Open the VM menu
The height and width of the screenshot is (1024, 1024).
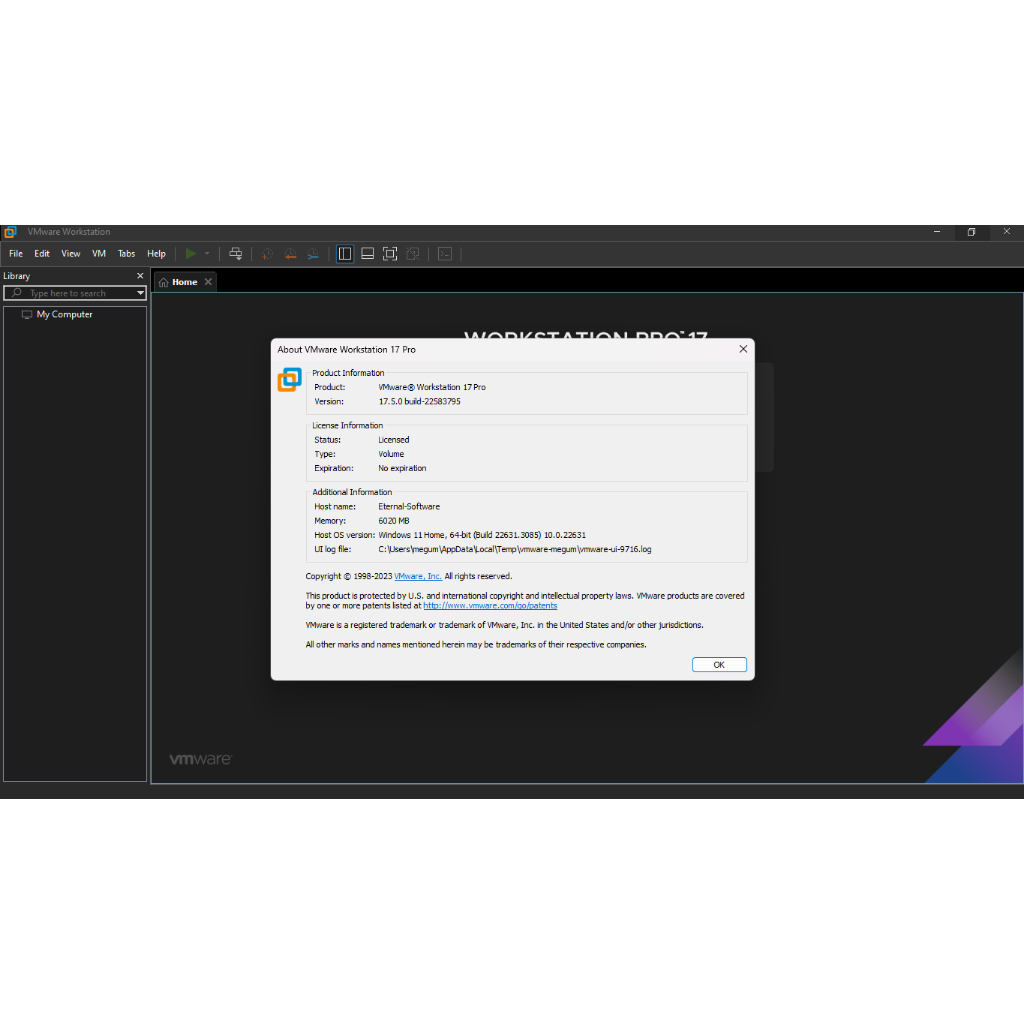point(99,253)
